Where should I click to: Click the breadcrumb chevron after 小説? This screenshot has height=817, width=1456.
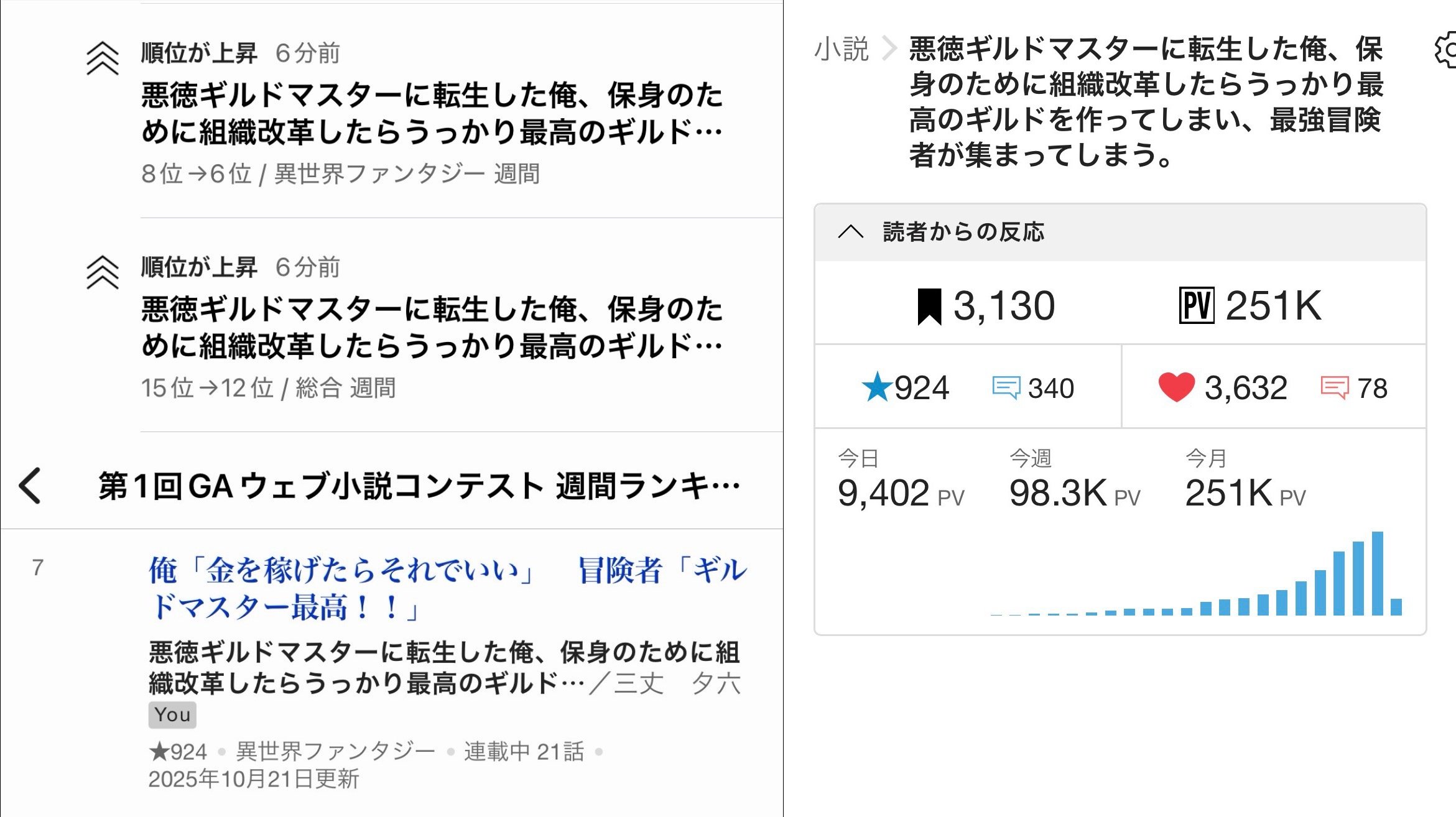(890, 48)
